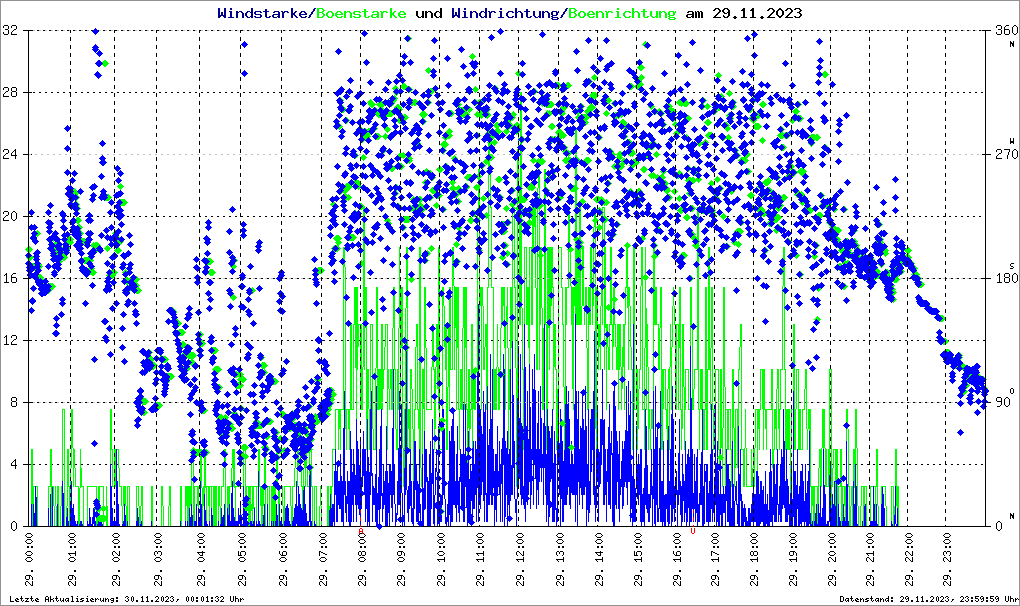This screenshot has height=606, width=1020.
Task: Click the red marker near 16:00 on x-axis
Action: tap(692, 532)
